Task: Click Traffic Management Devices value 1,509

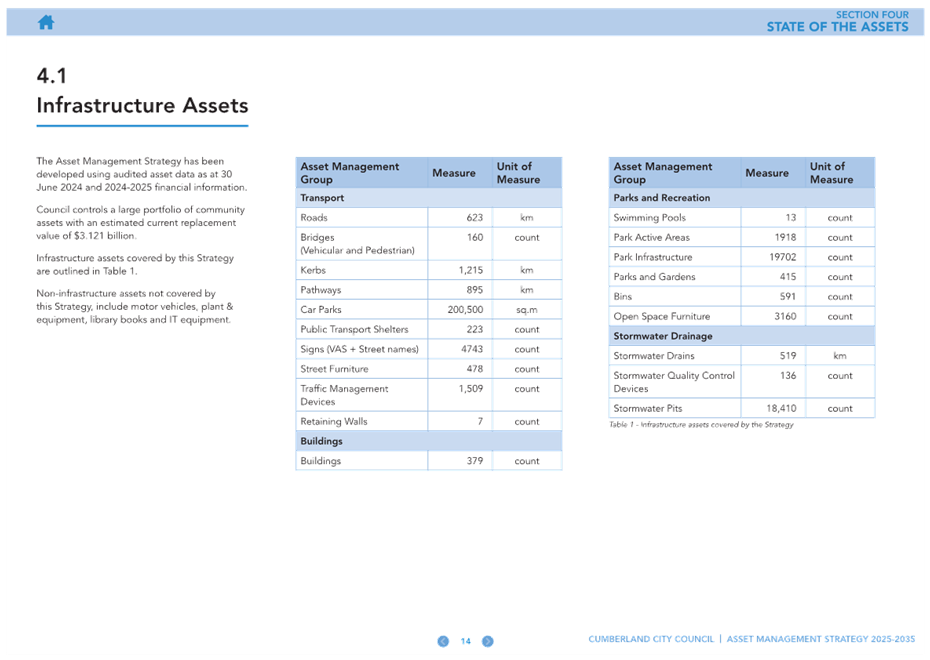Action: coord(470,388)
